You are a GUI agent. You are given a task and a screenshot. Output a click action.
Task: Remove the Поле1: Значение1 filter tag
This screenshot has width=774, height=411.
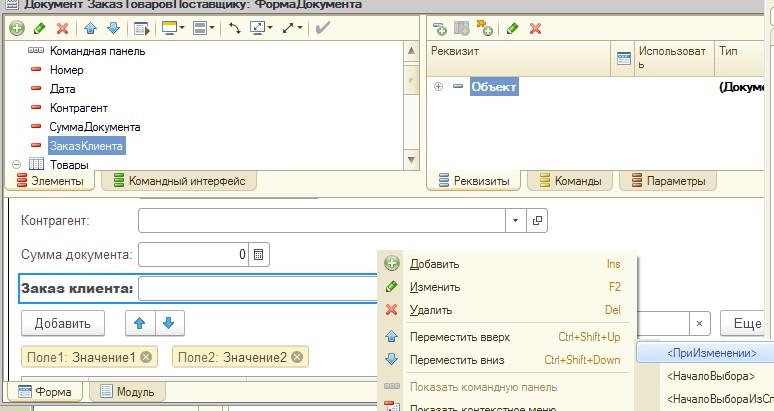(147, 357)
